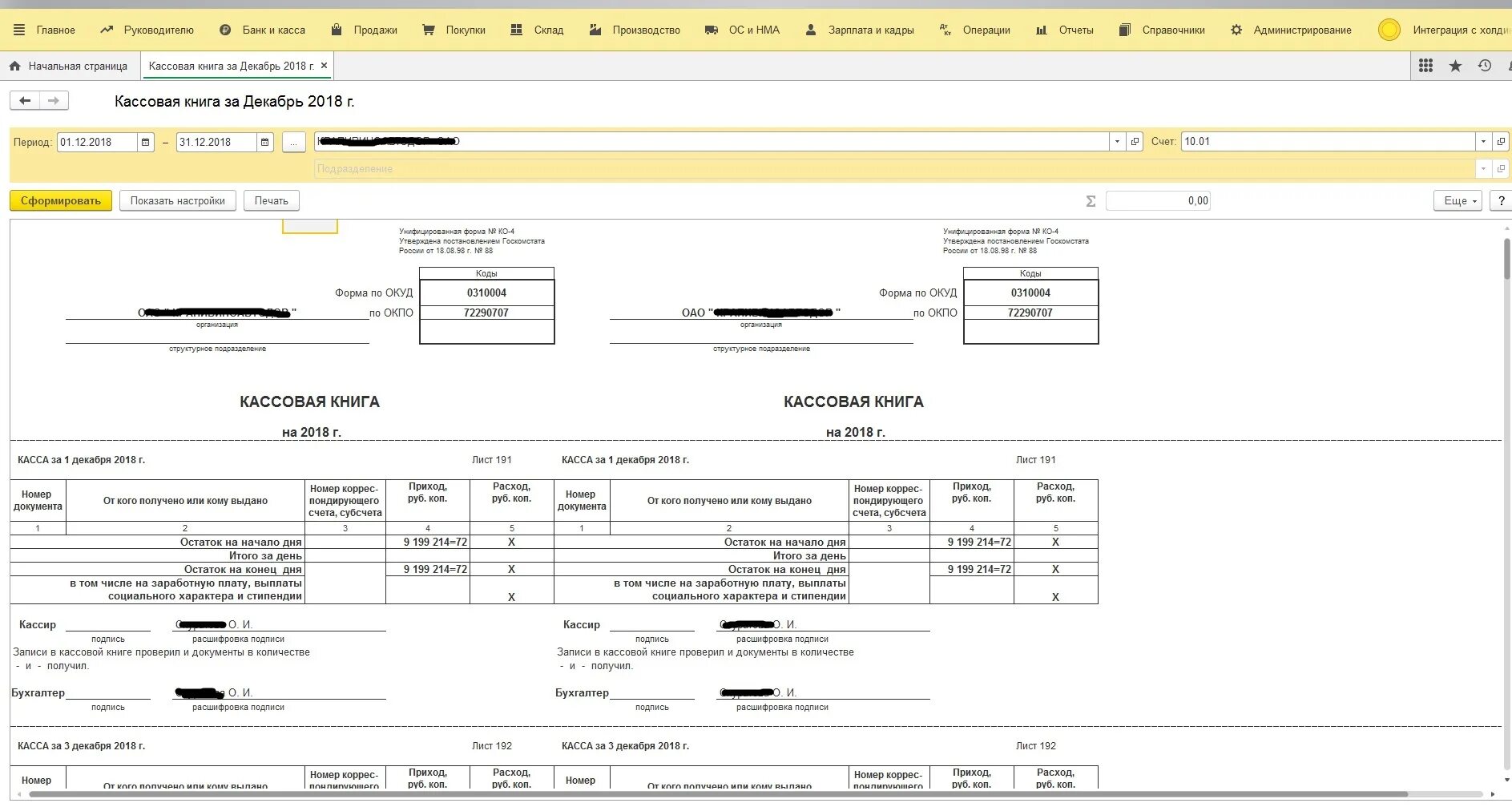Open the organization record via open icon

point(1135,142)
